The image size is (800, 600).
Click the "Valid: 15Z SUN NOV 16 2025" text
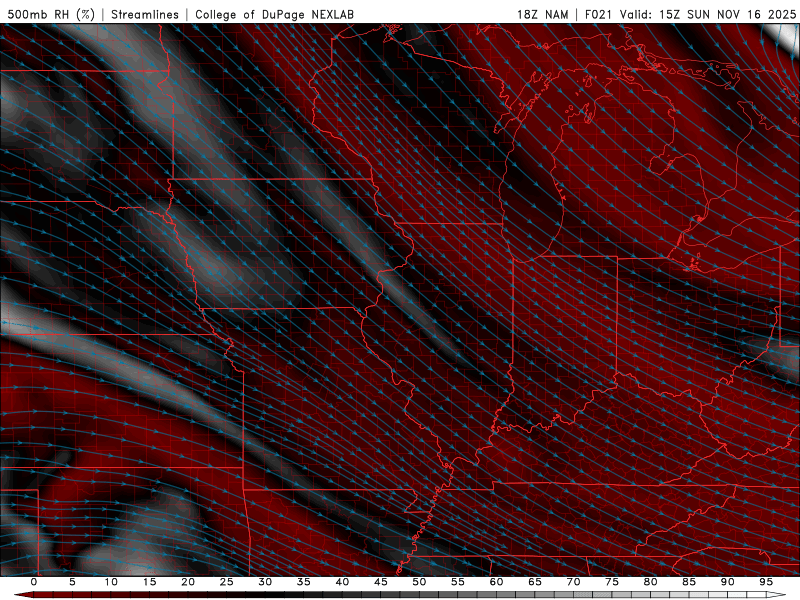coord(708,14)
